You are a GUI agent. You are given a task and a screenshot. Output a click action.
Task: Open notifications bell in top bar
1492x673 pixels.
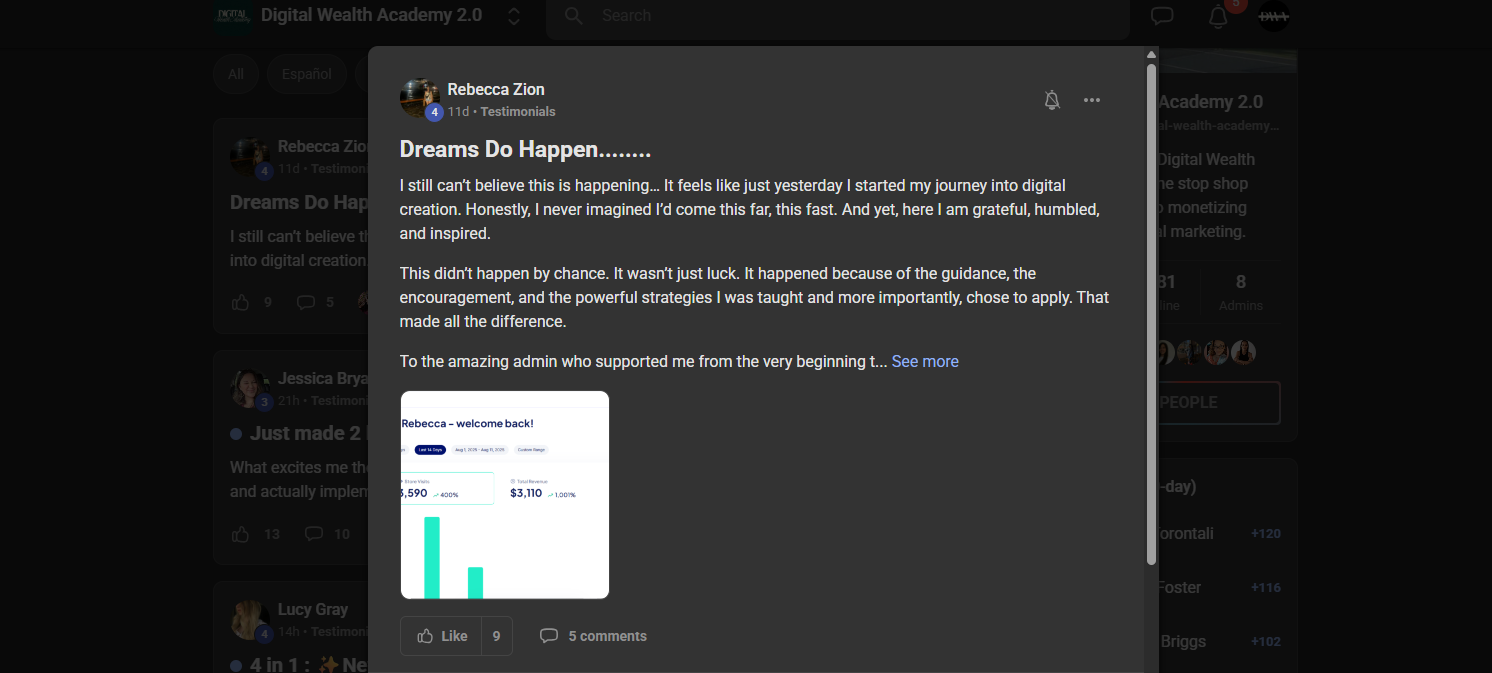coord(1218,16)
